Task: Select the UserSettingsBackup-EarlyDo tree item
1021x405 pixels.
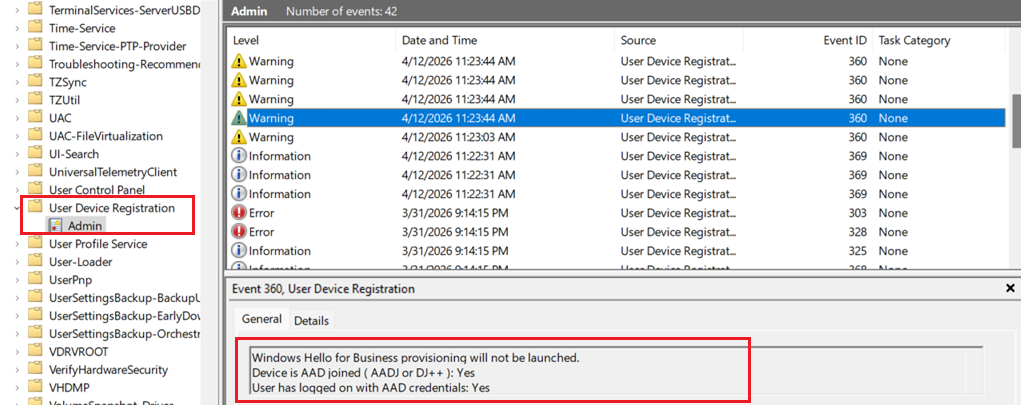Action: click(x=124, y=316)
